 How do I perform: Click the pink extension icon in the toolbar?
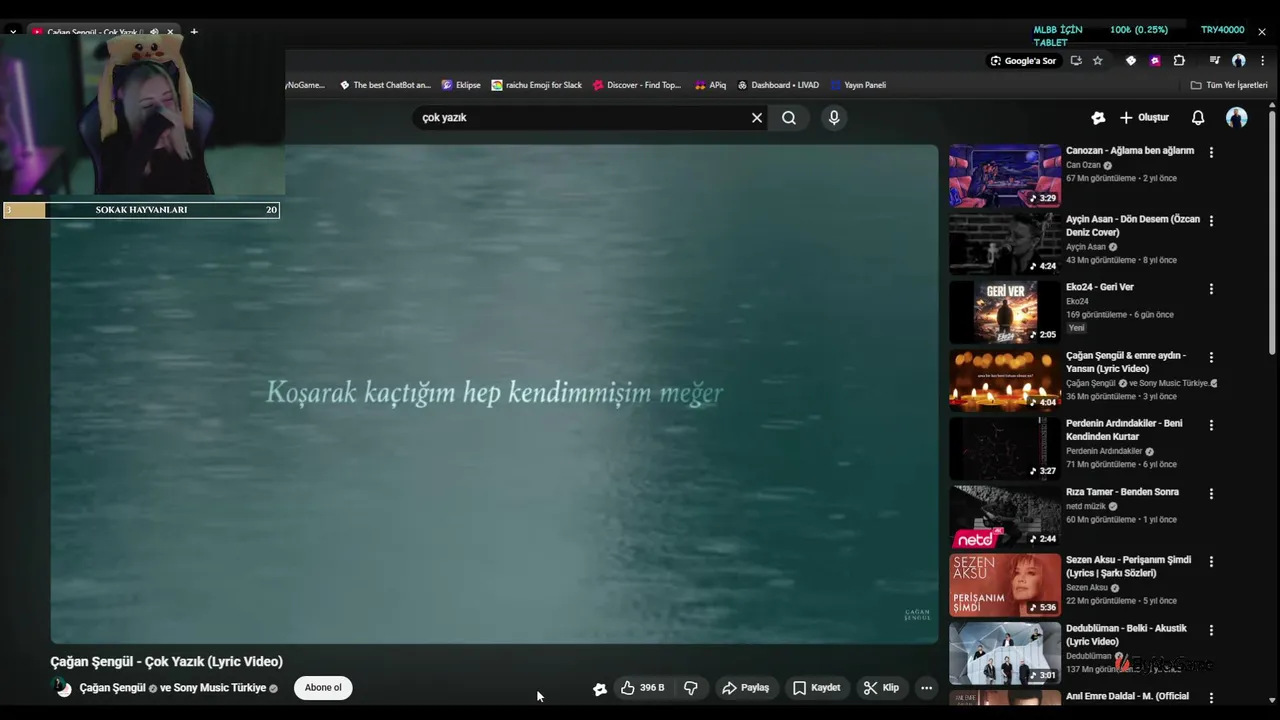[1155, 61]
